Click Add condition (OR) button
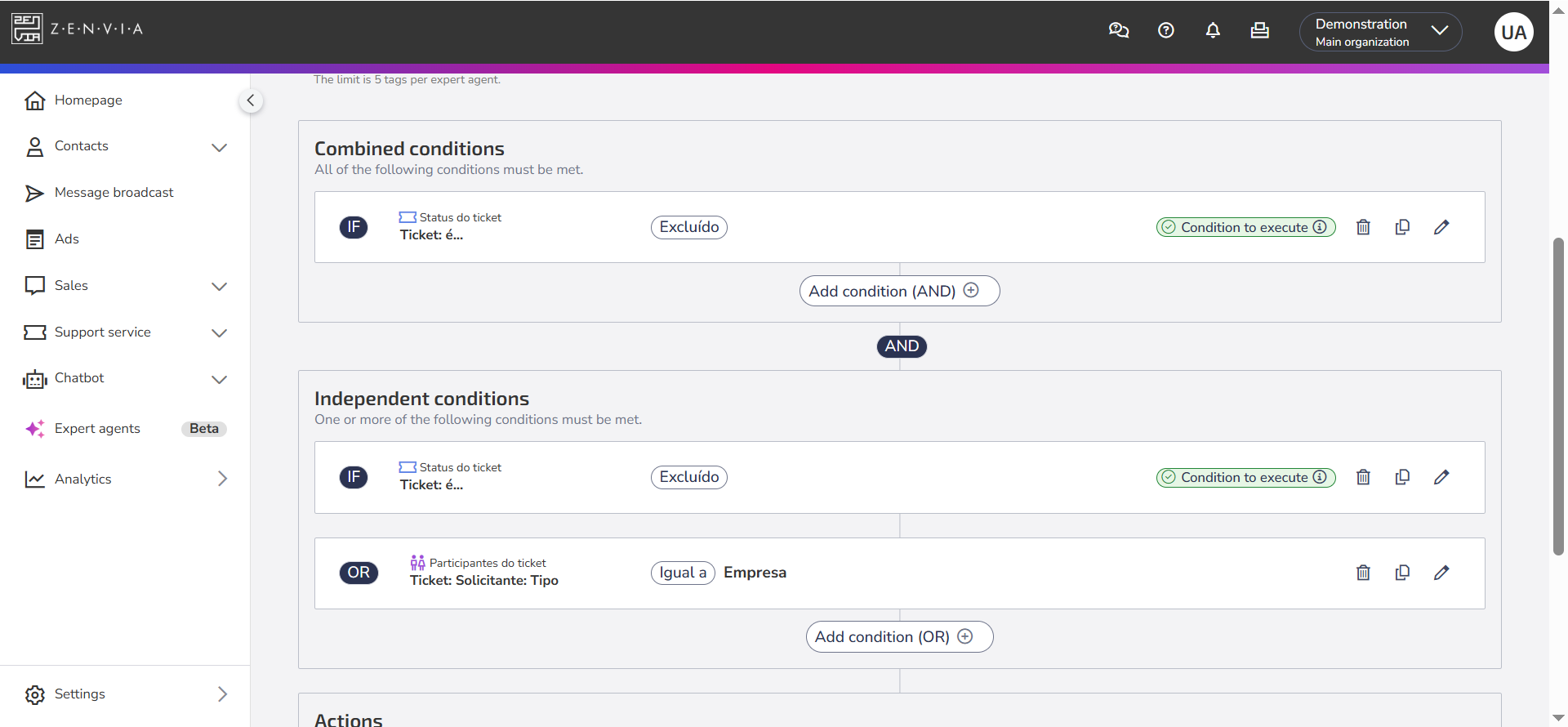Viewport: 1568px width, 727px height. click(899, 636)
